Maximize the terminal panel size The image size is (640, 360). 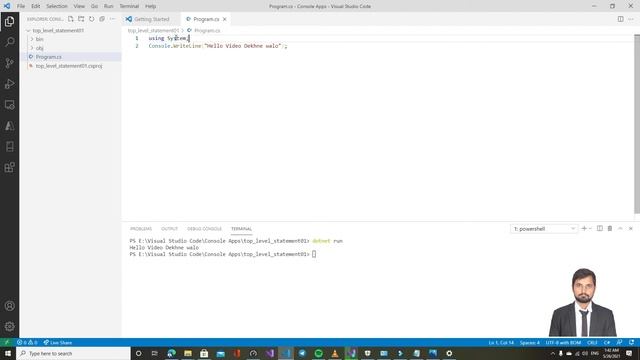(x=620, y=229)
